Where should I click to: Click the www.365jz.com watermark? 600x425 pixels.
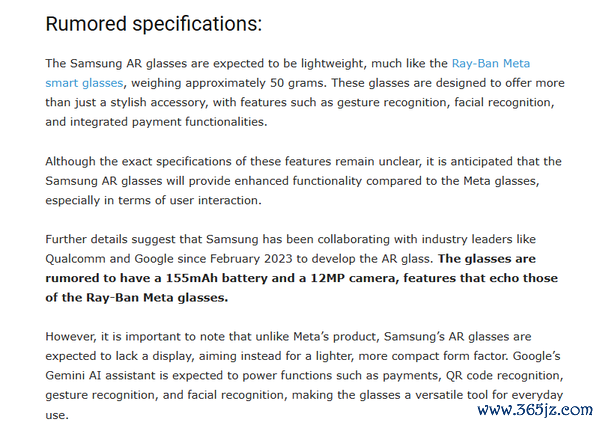pyautogui.click(x=535, y=410)
